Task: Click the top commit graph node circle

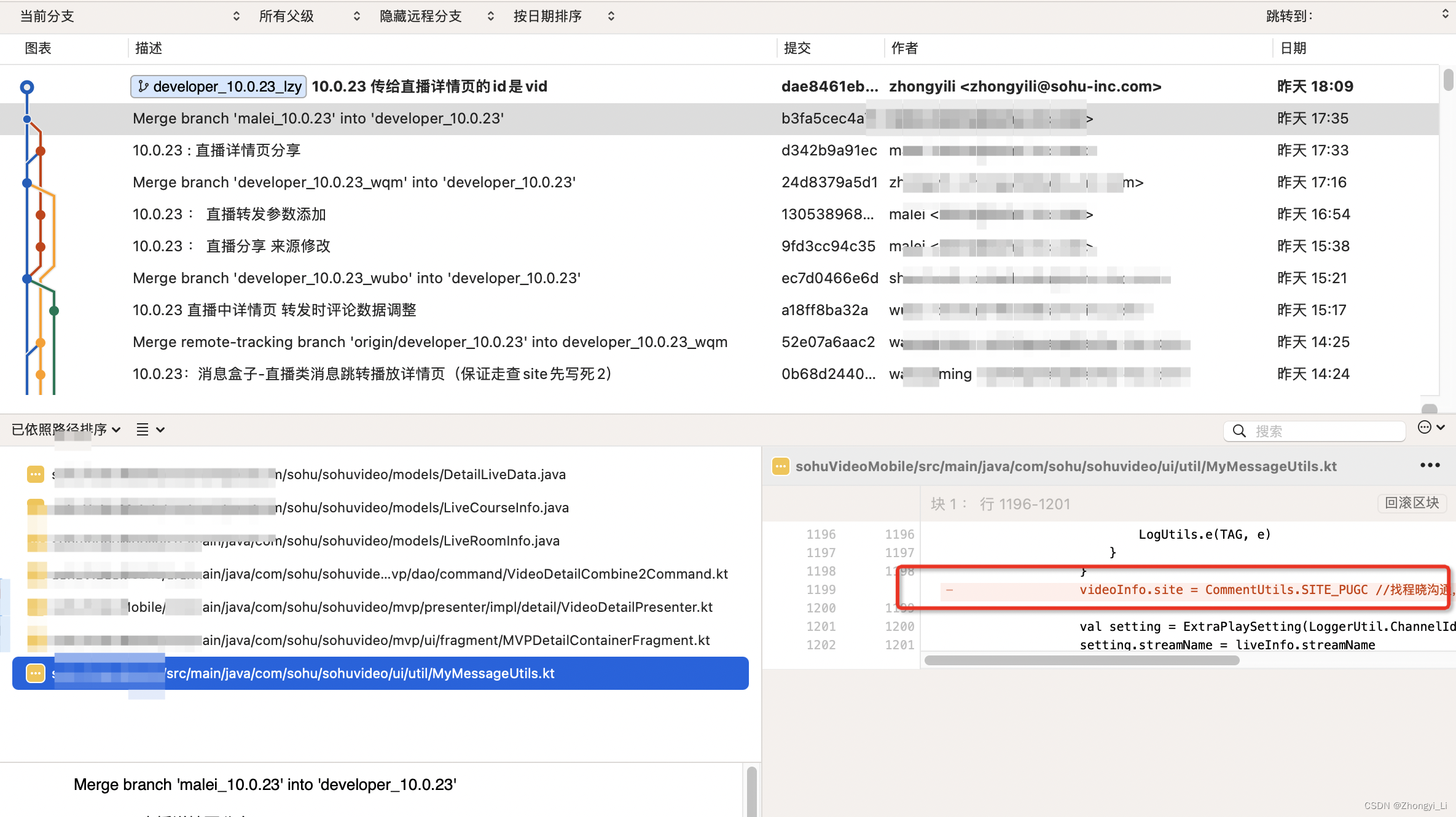Action: tap(26, 87)
